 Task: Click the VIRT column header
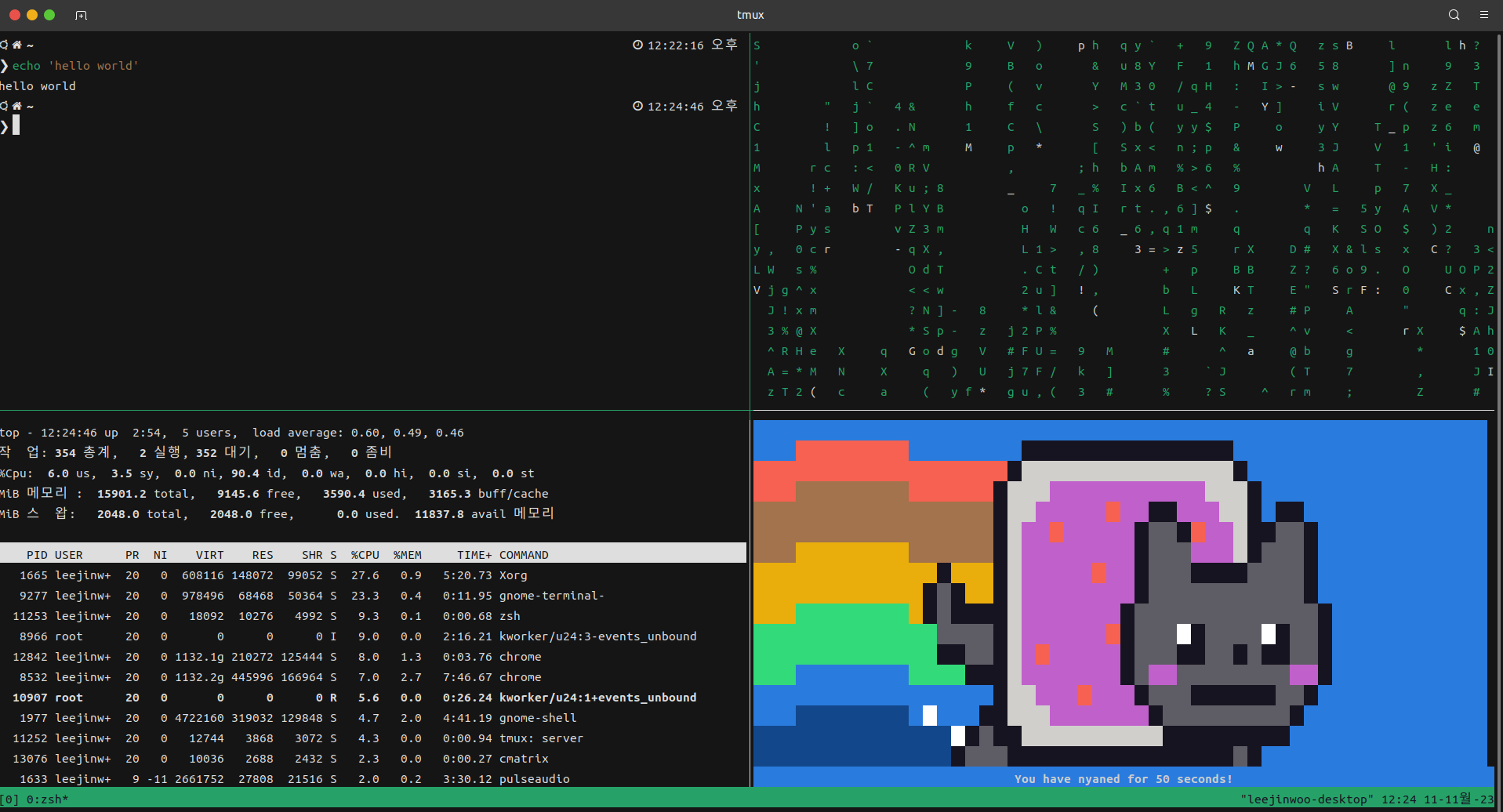tap(210, 555)
